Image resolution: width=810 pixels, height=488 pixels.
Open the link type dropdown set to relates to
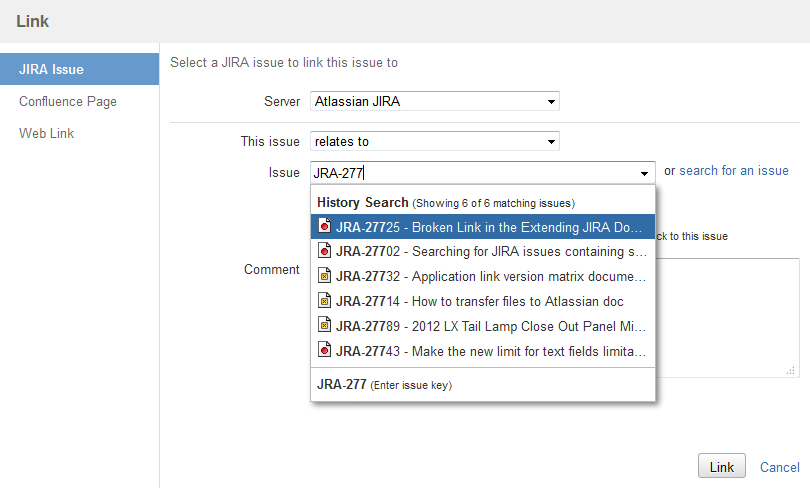(434, 141)
